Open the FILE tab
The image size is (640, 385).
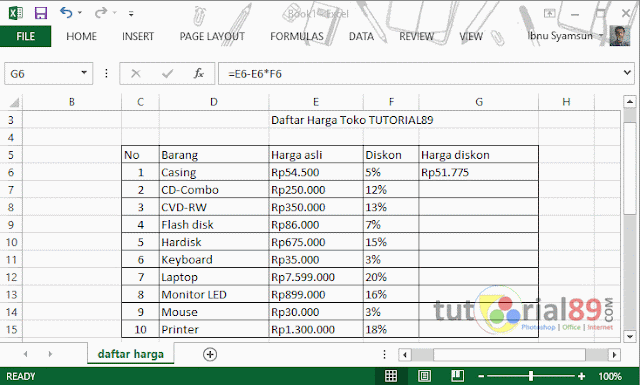[x=25, y=36]
